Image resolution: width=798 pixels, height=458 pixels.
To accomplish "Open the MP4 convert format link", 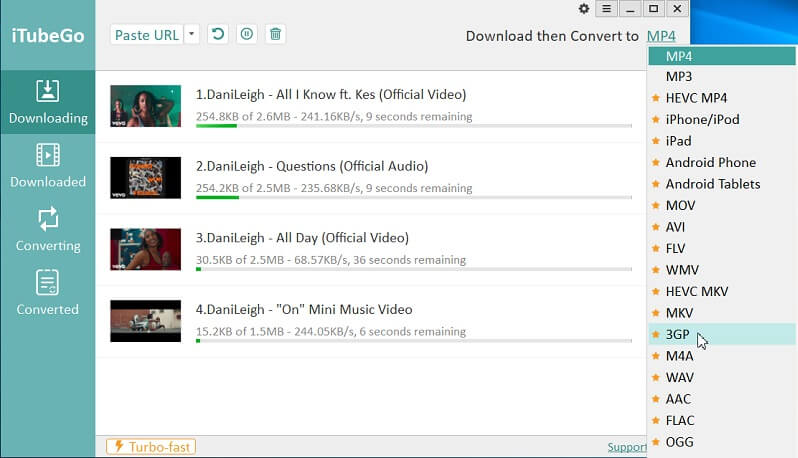I will 661,36.
